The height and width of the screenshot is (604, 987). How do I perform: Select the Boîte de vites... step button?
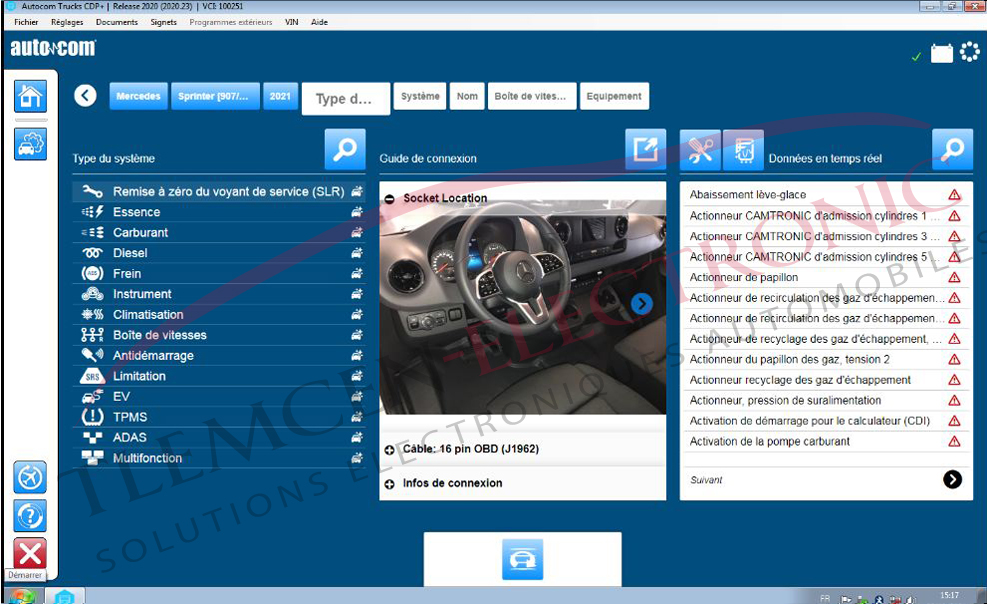click(x=532, y=96)
